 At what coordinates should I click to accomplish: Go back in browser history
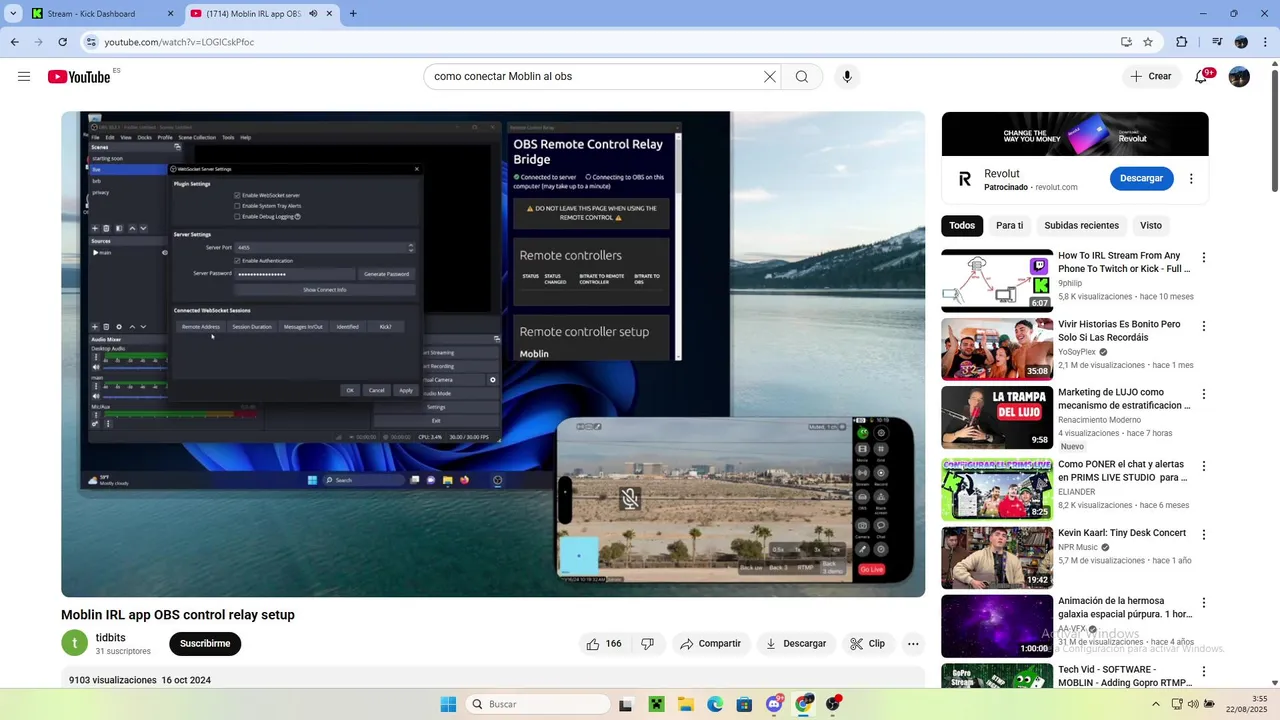pos(15,42)
